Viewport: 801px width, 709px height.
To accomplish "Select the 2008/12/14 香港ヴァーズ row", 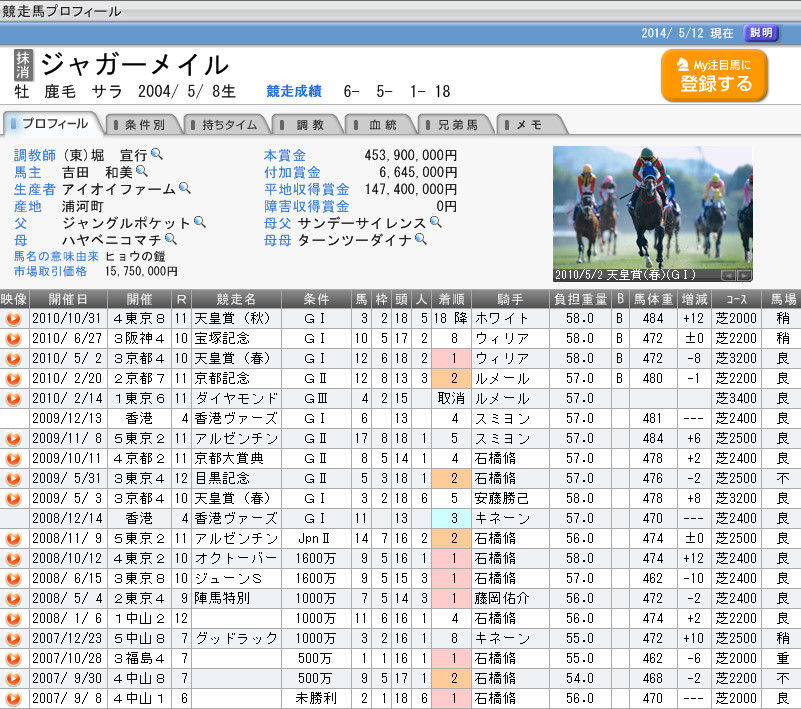I will [x=400, y=518].
